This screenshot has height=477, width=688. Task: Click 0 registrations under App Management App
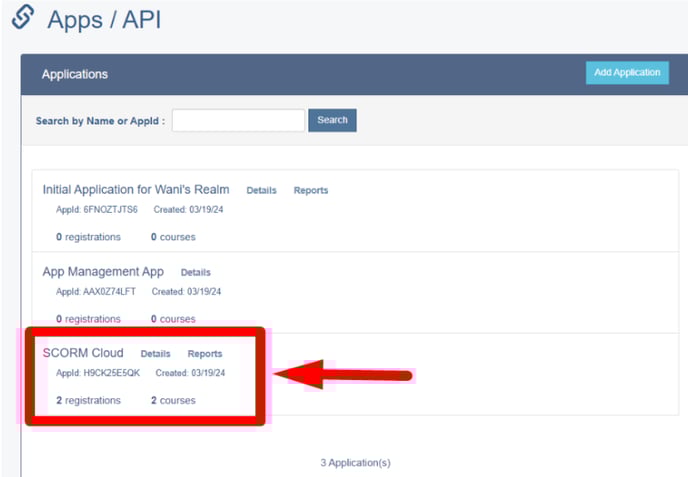point(88,319)
